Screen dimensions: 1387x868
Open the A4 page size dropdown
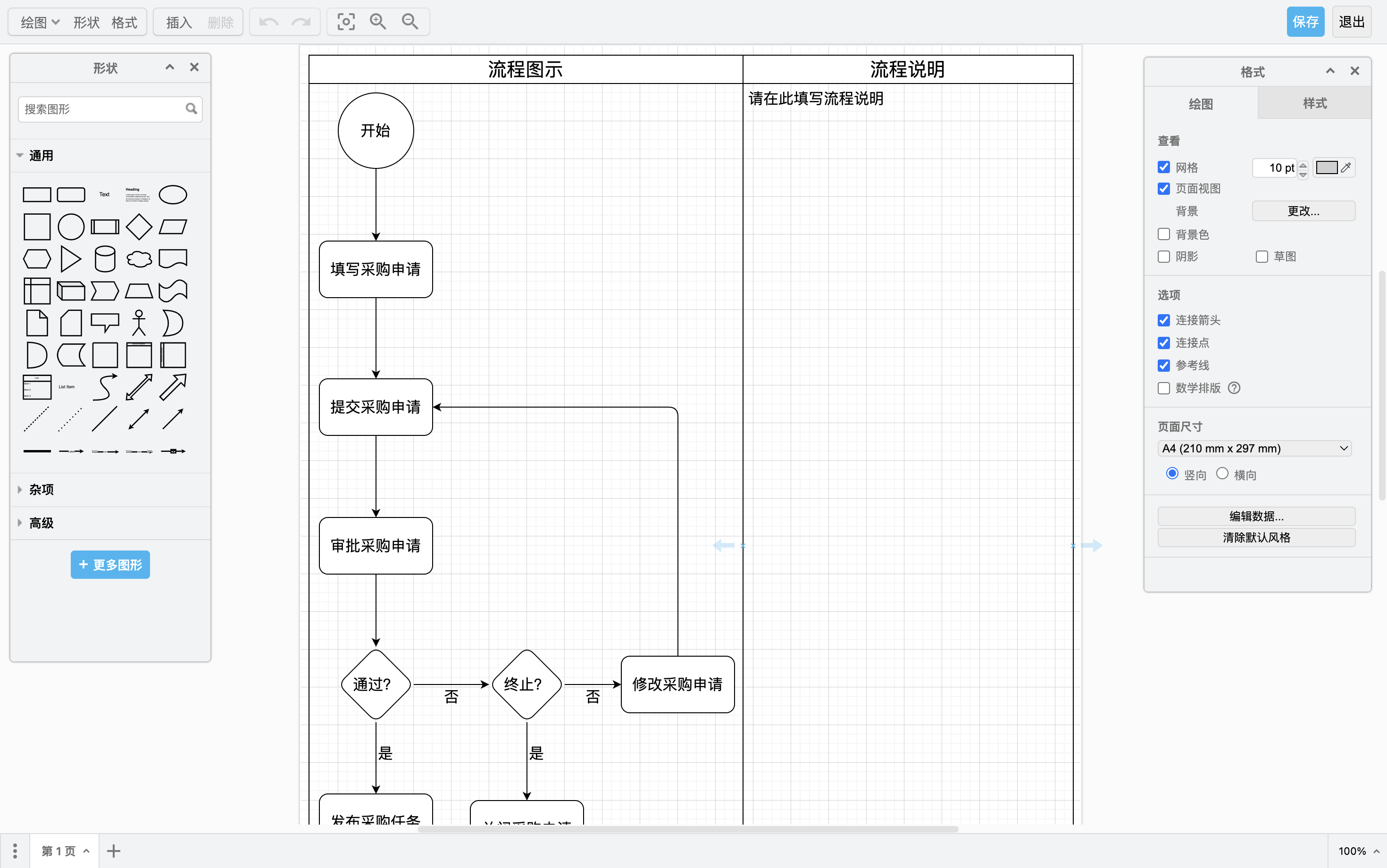[x=1254, y=448]
